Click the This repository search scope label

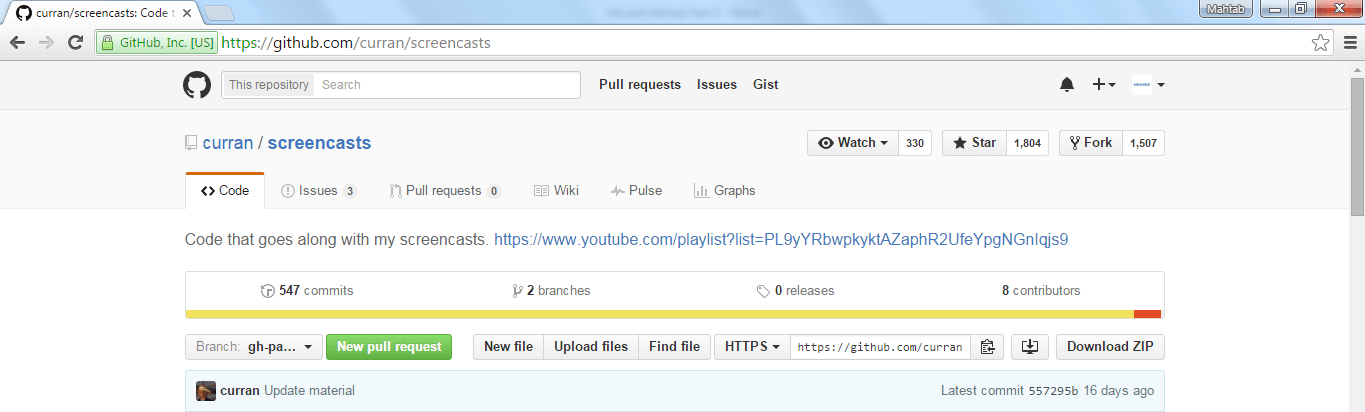pos(269,85)
